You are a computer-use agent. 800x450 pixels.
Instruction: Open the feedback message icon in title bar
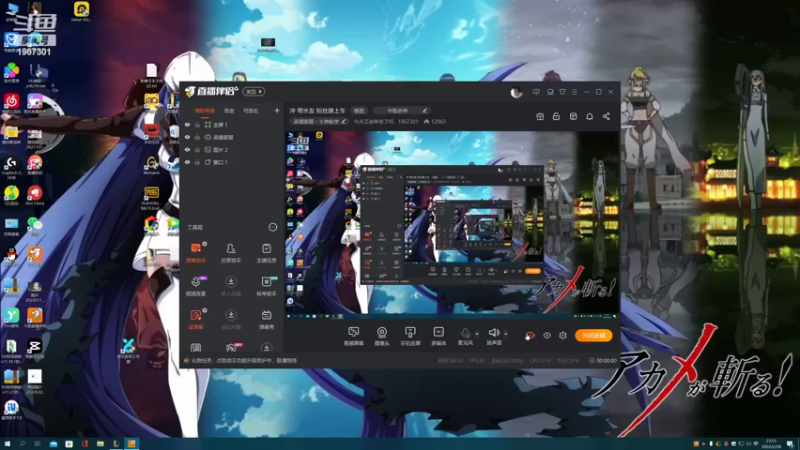pyautogui.click(x=536, y=92)
